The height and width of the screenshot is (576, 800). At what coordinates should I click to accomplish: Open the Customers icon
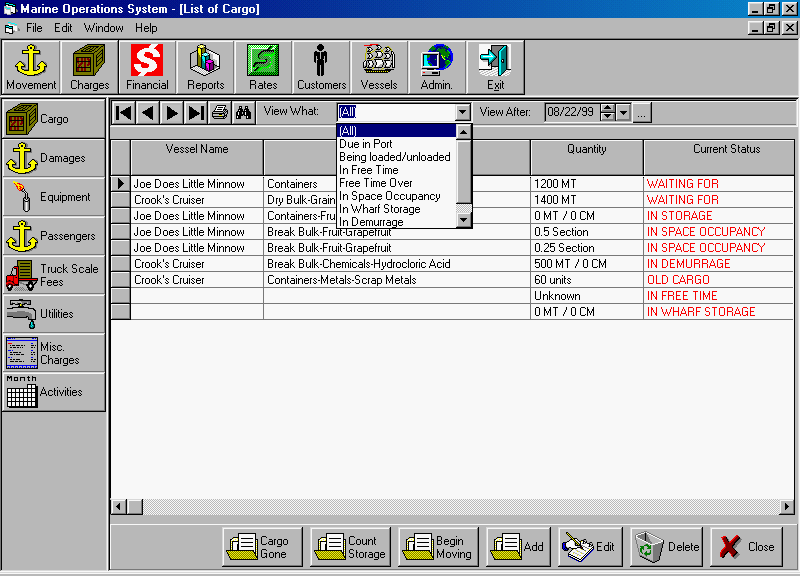(321, 67)
